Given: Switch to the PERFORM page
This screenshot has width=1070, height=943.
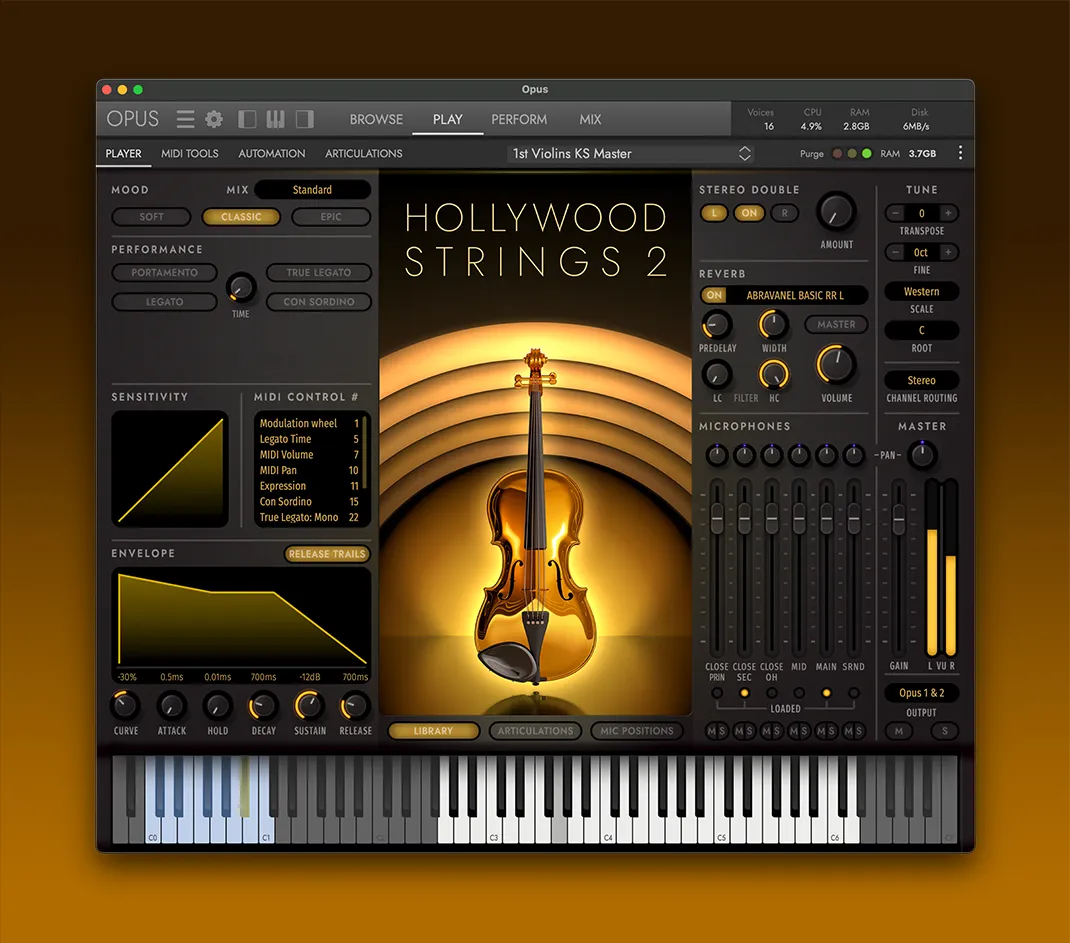Looking at the screenshot, I should (x=519, y=119).
